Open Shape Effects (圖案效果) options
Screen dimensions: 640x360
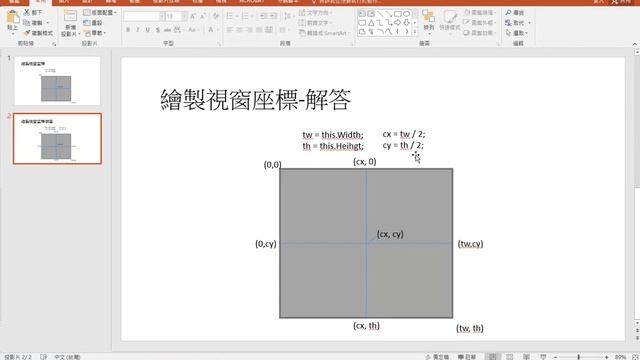(x=480, y=33)
